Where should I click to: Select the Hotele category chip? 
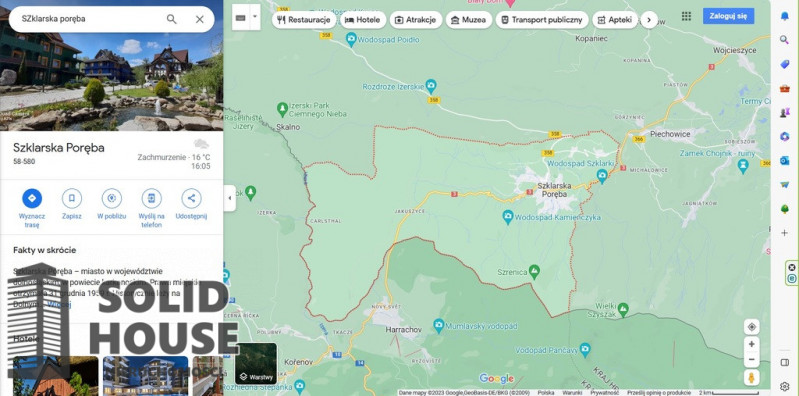pyautogui.click(x=363, y=20)
